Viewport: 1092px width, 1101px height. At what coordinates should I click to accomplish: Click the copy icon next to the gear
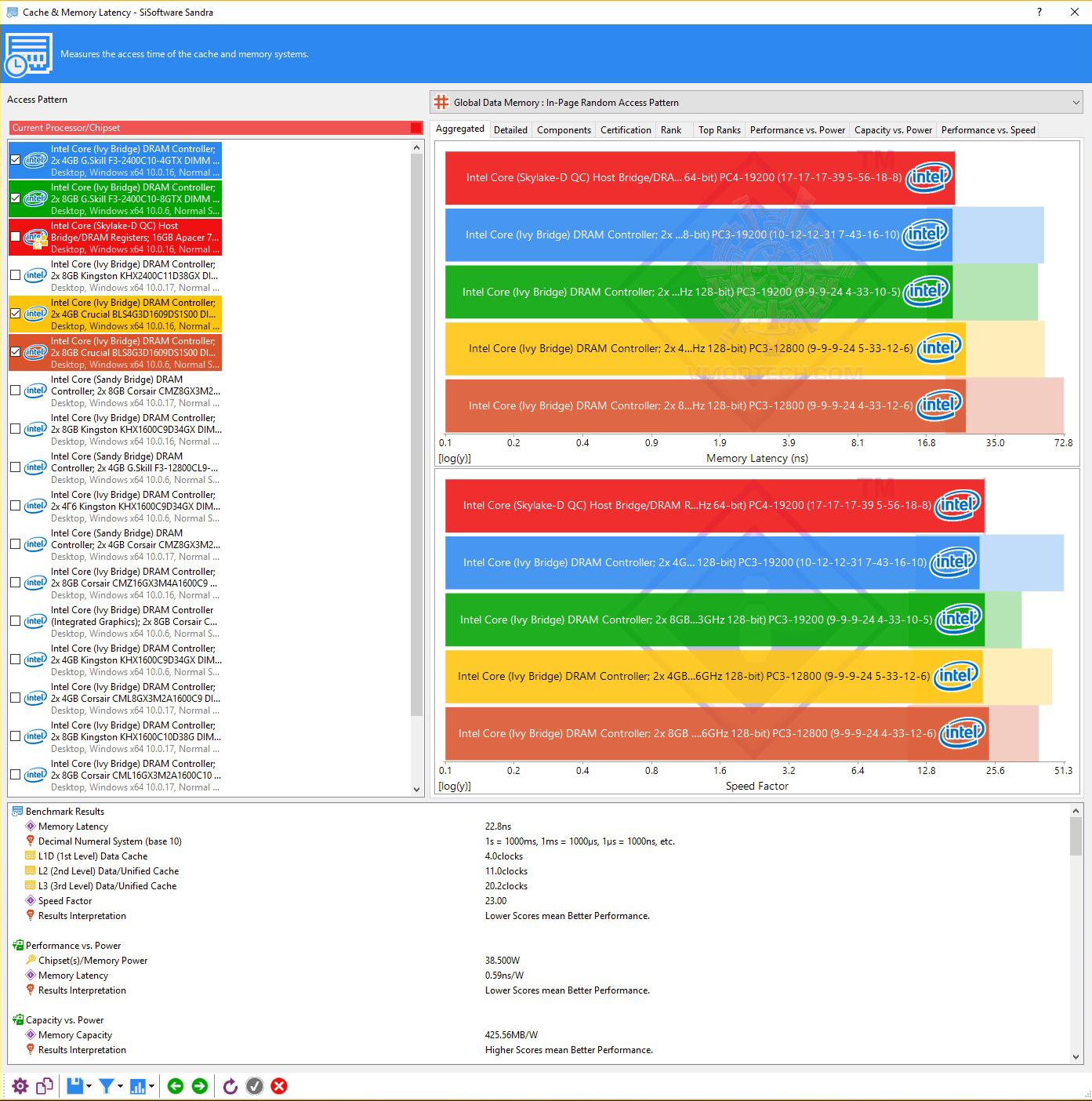tap(45, 1086)
